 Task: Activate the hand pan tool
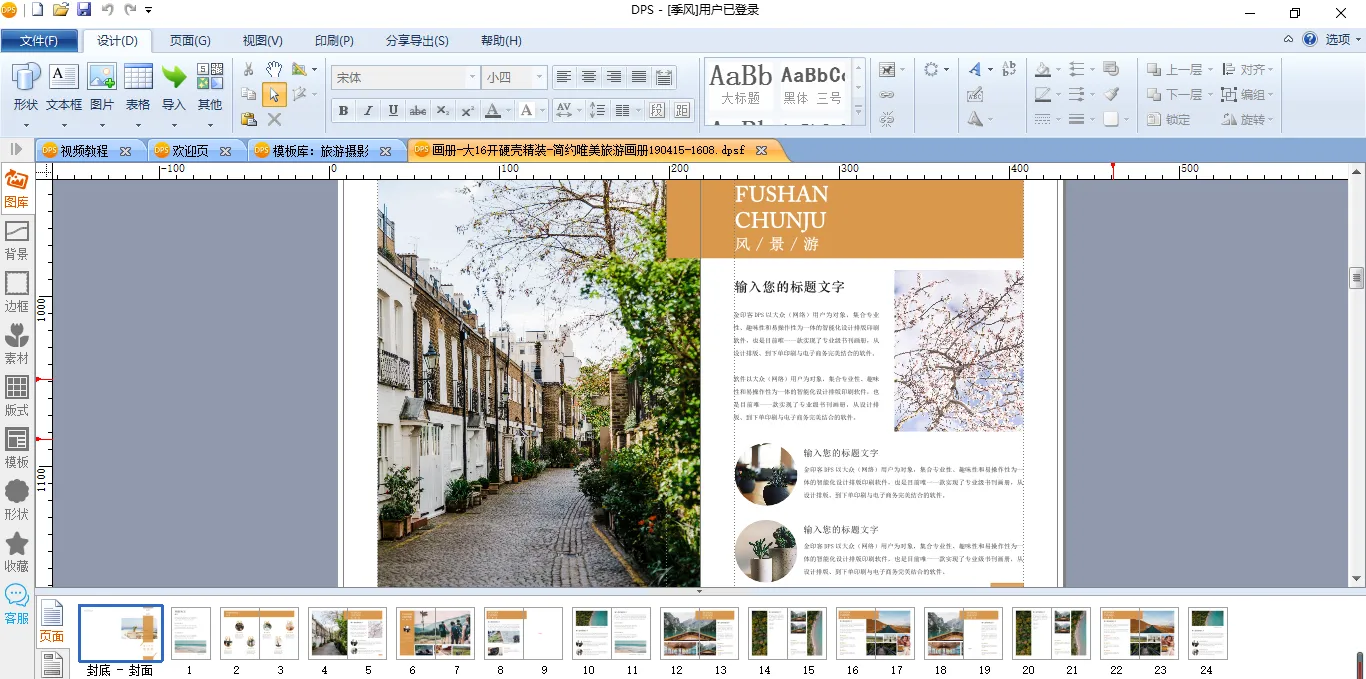274,70
